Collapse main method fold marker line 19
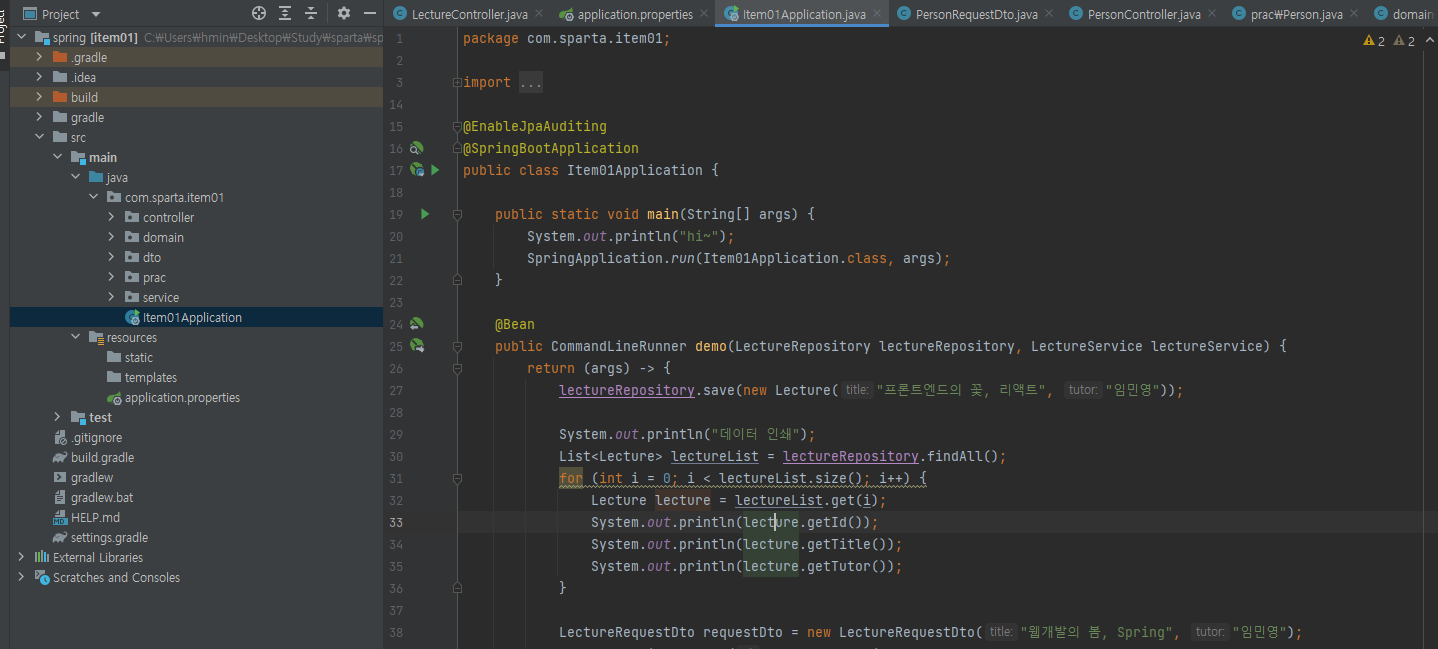The height and width of the screenshot is (649, 1438). click(457, 214)
